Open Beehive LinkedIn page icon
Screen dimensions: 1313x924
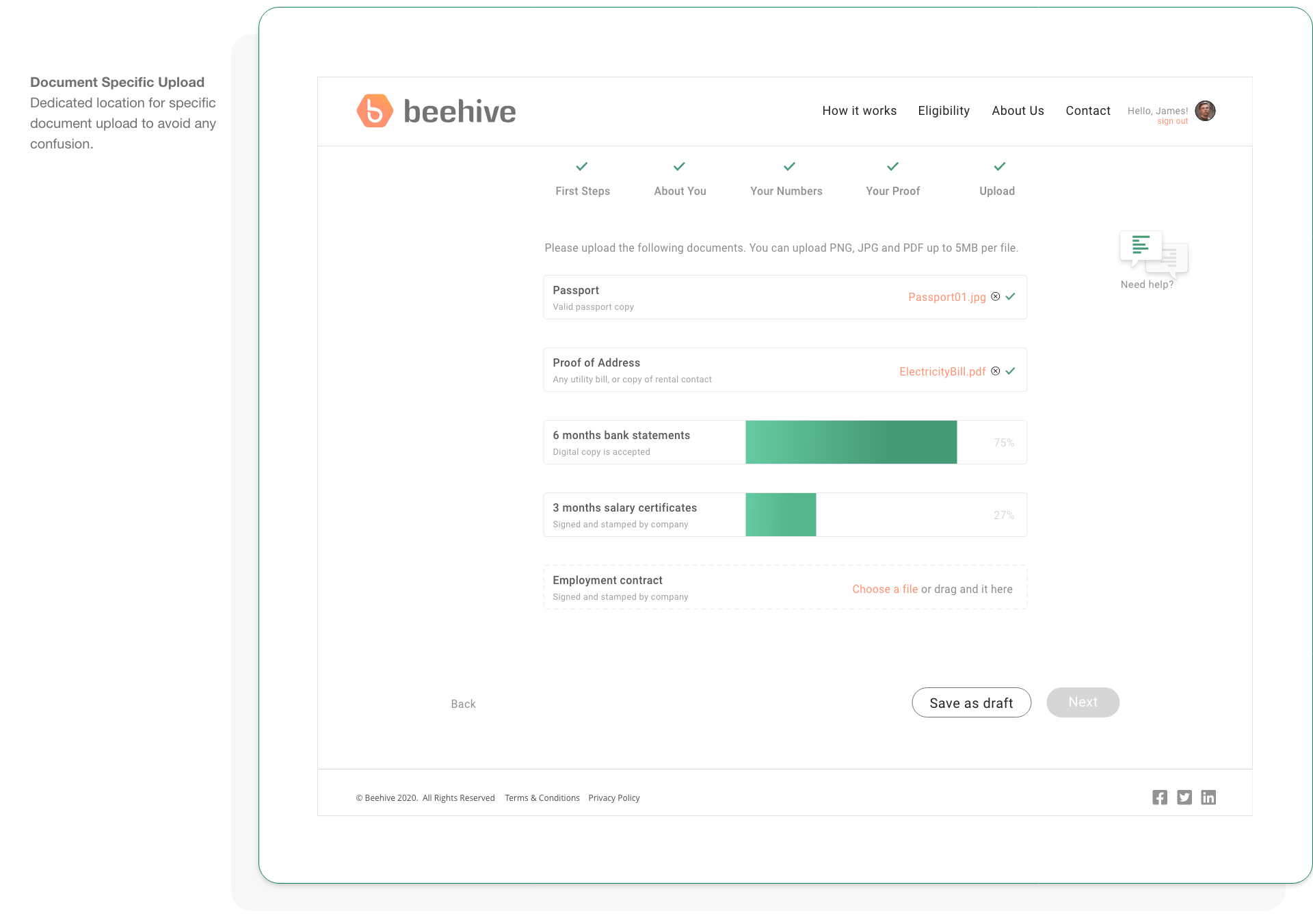pos(1208,797)
